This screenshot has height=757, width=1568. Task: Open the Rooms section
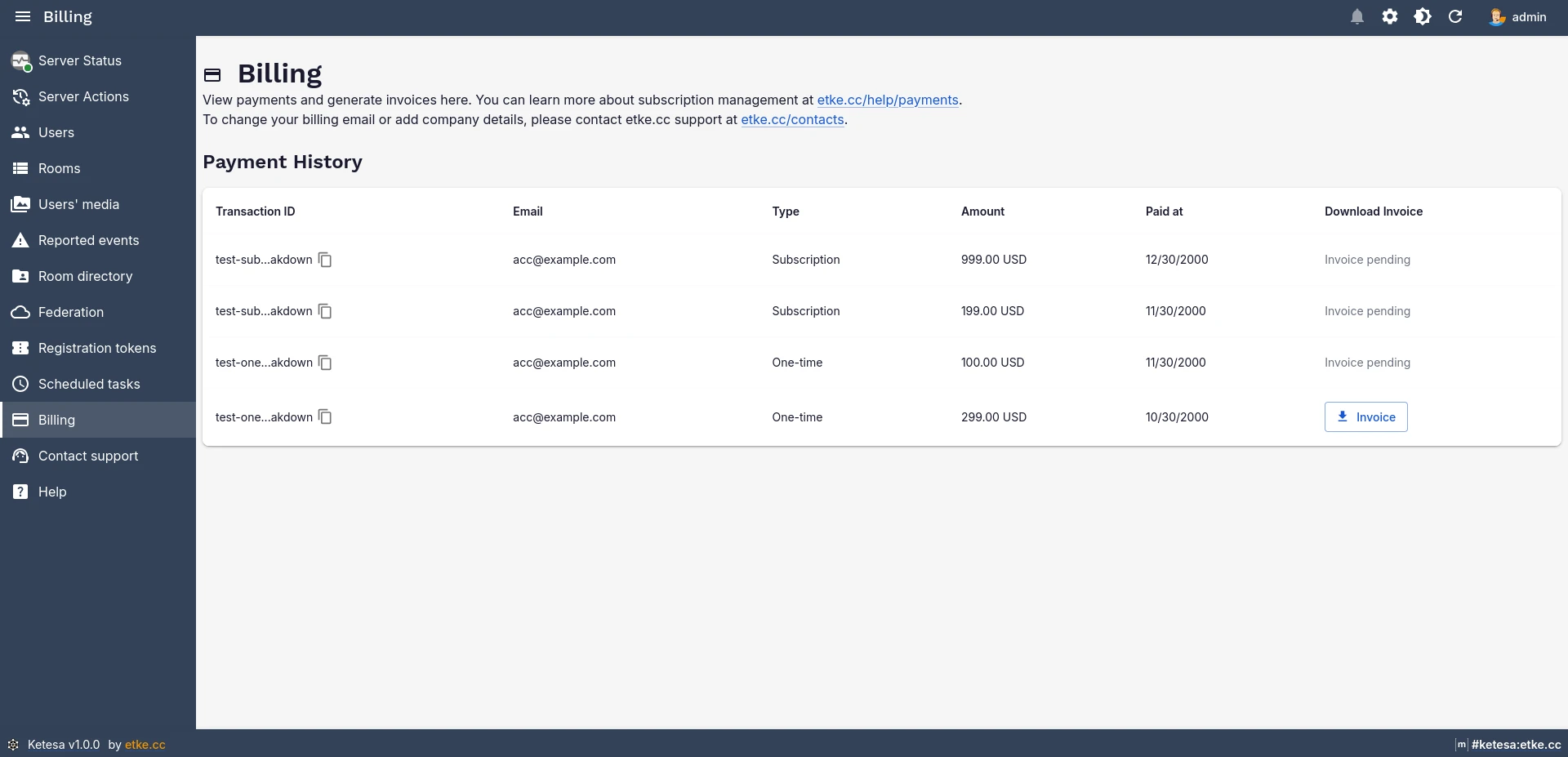60,168
